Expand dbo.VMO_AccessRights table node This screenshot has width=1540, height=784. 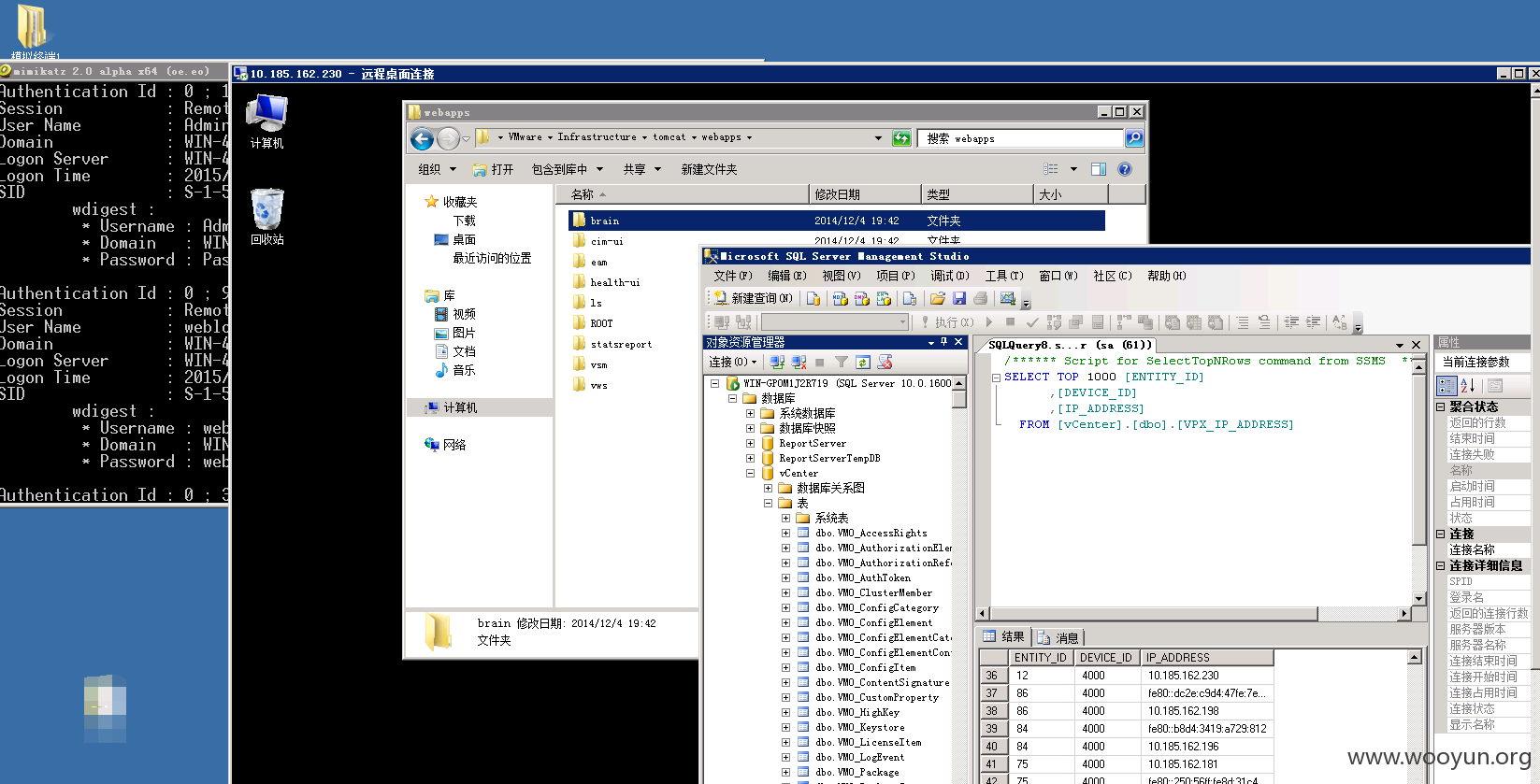[x=785, y=533]
